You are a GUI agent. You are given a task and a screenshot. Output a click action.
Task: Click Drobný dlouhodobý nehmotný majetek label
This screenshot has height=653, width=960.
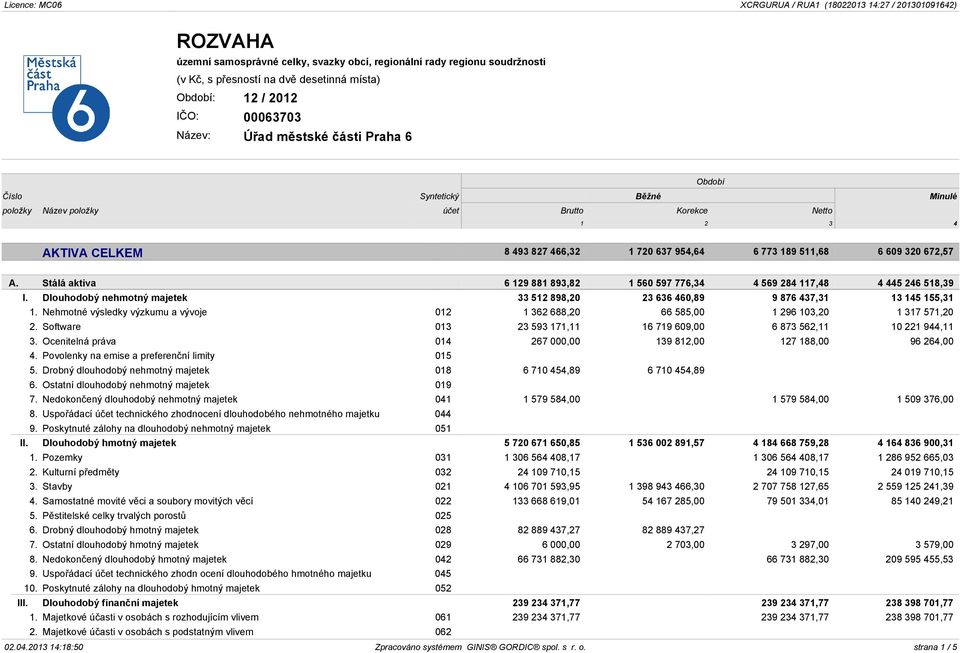point(126,370)
